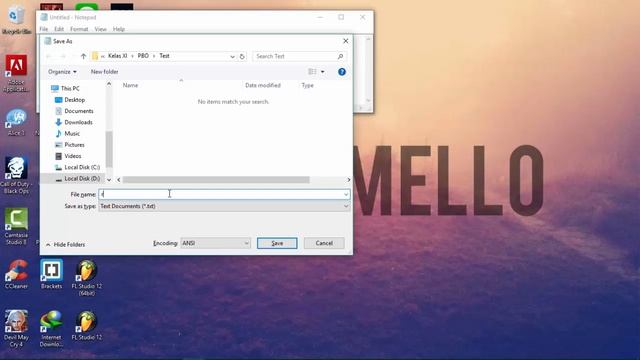Go to PBO in breadcrumb path
The width and height of the screenshot is (640, 360).
pos(143,56)
